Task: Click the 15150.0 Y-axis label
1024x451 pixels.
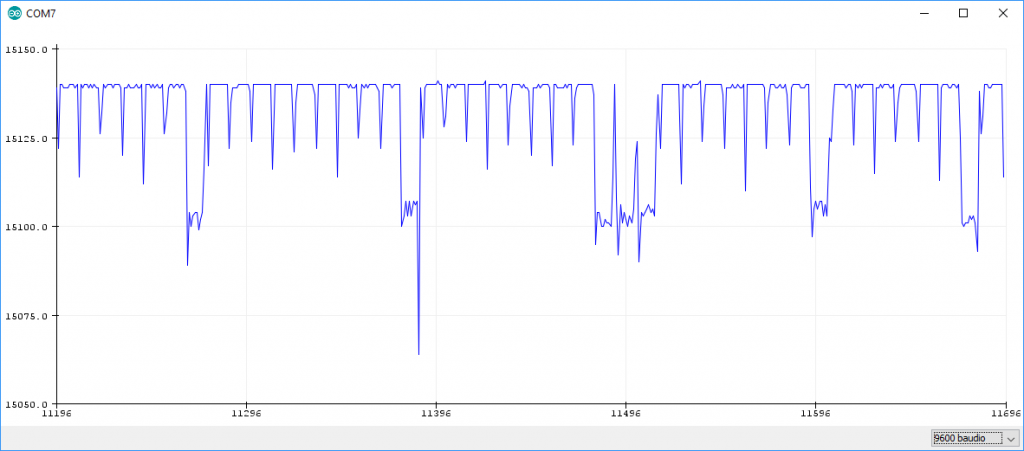Action: coord(26,48)
